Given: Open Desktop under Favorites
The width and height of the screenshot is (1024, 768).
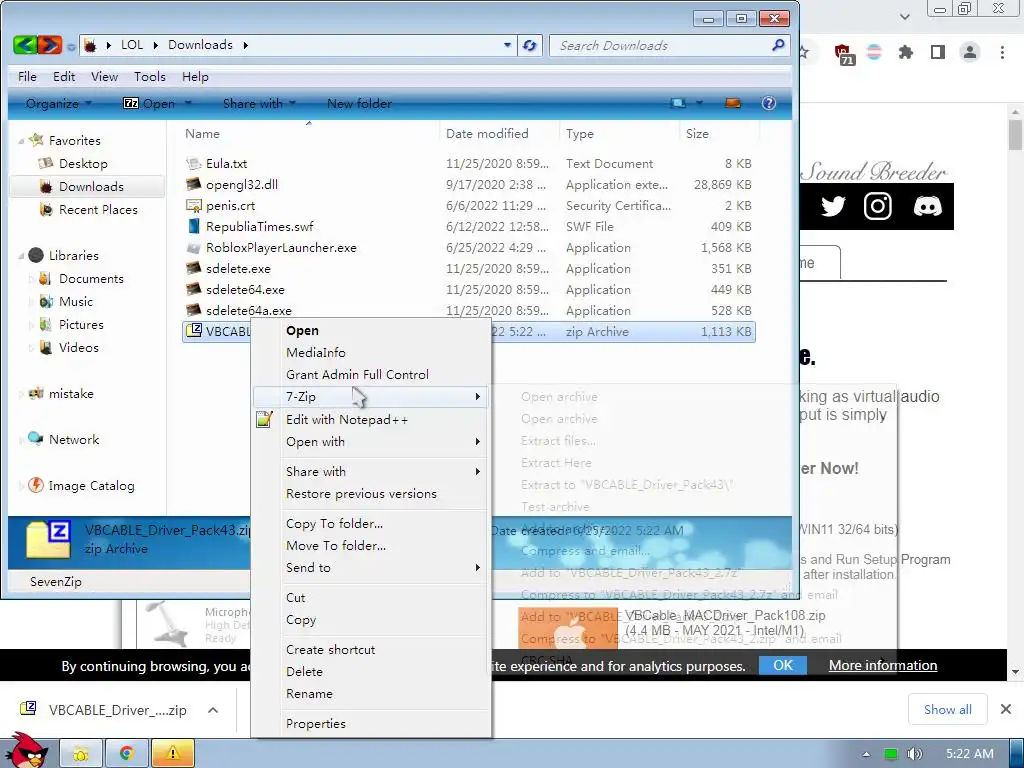Looking at the screenshot, I should (83, 164).
